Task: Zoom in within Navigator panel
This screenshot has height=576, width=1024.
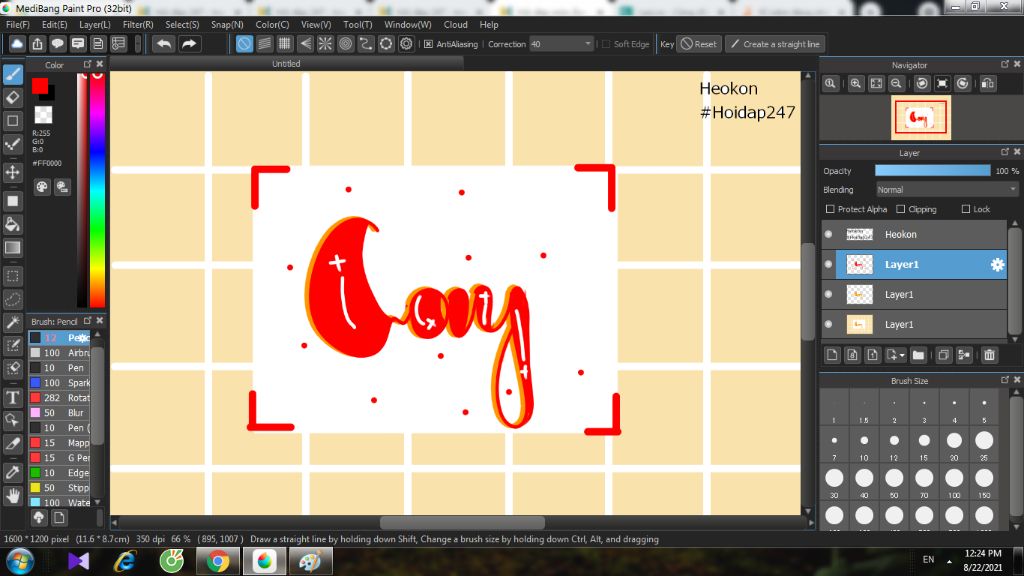Action: point(856,84)
